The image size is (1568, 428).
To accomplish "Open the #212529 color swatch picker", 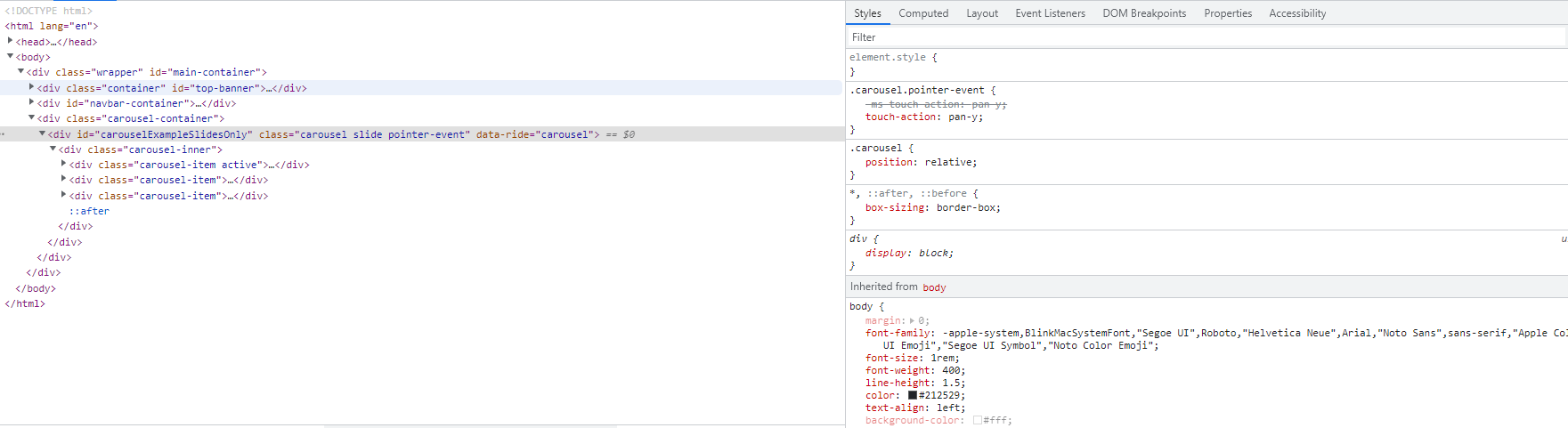I will pyautogui.click(x=913, y=395).
